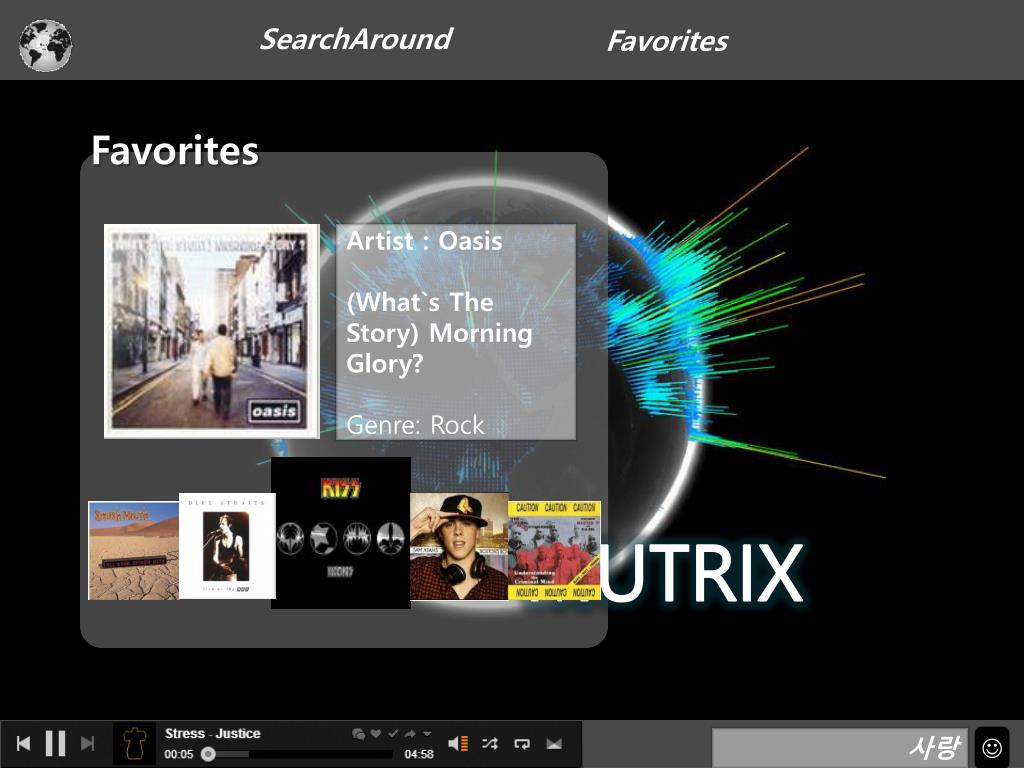Click the checkmark icon in player
Image resolution: width=1024 pixels, height=768 pixels.
[x=392, y=733]
